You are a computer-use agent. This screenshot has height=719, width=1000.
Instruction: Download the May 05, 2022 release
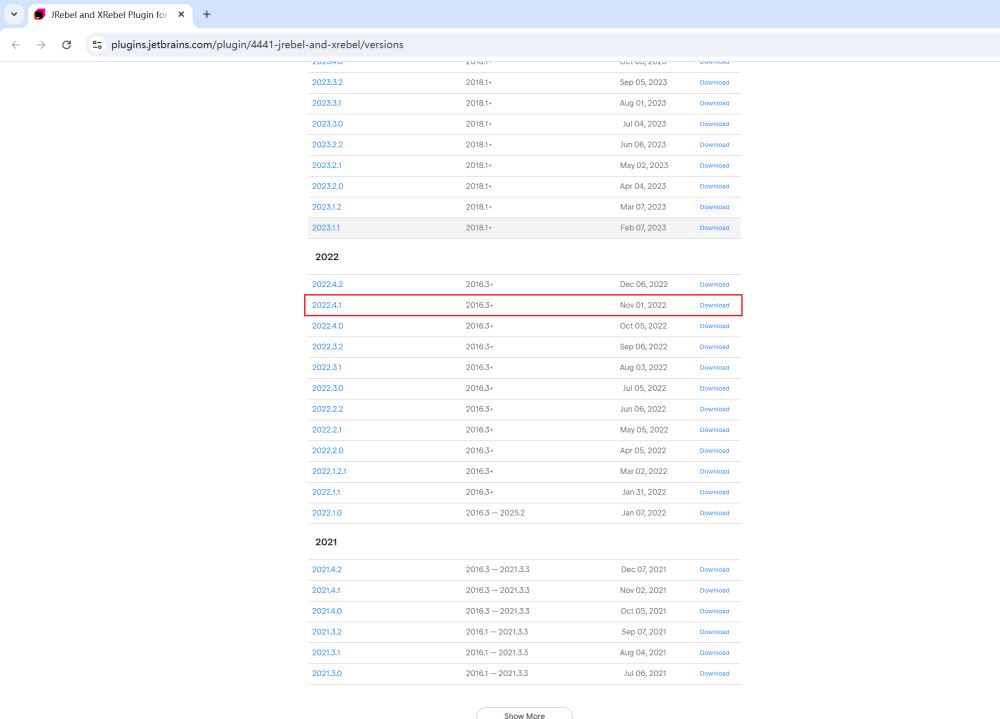(714, 430)
